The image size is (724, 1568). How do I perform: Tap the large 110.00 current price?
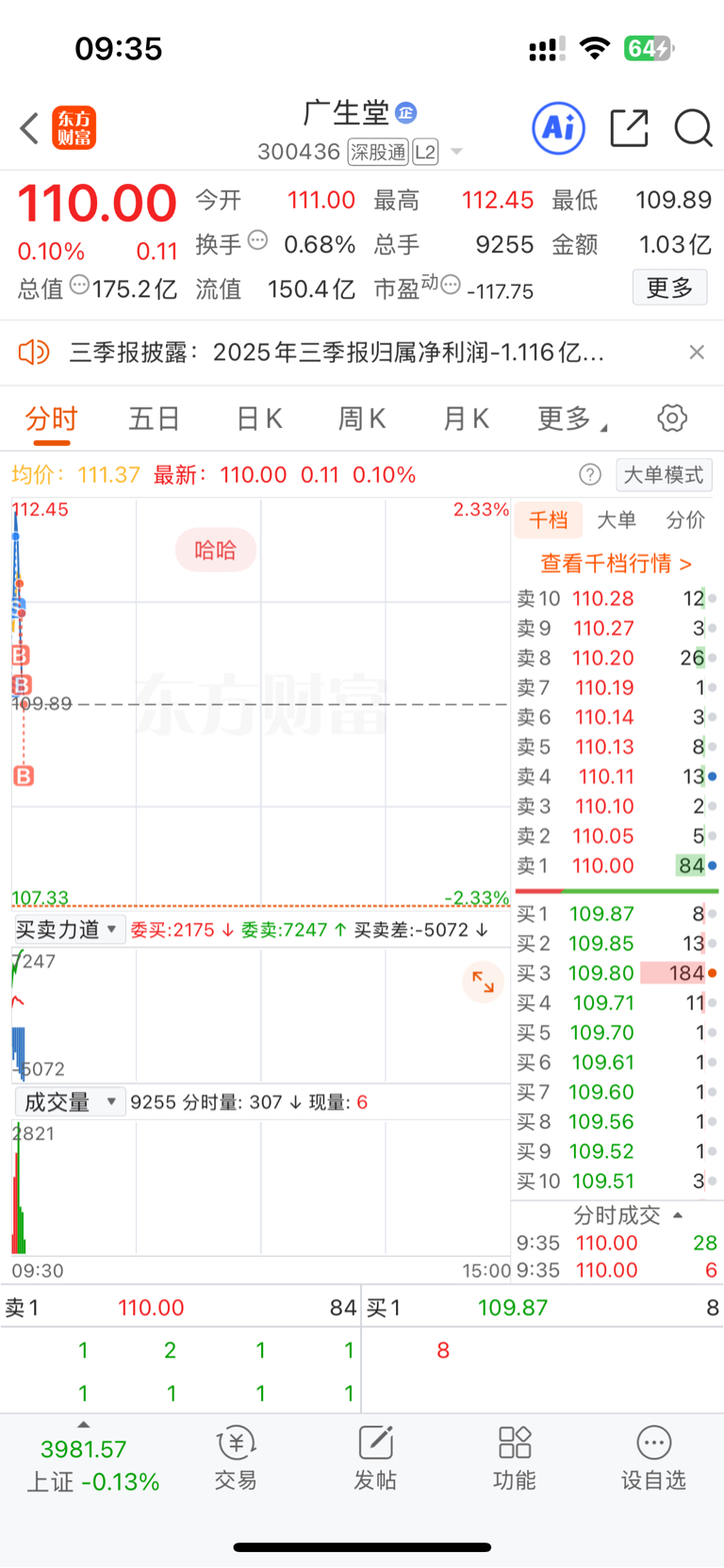click(x=97, y=203)
